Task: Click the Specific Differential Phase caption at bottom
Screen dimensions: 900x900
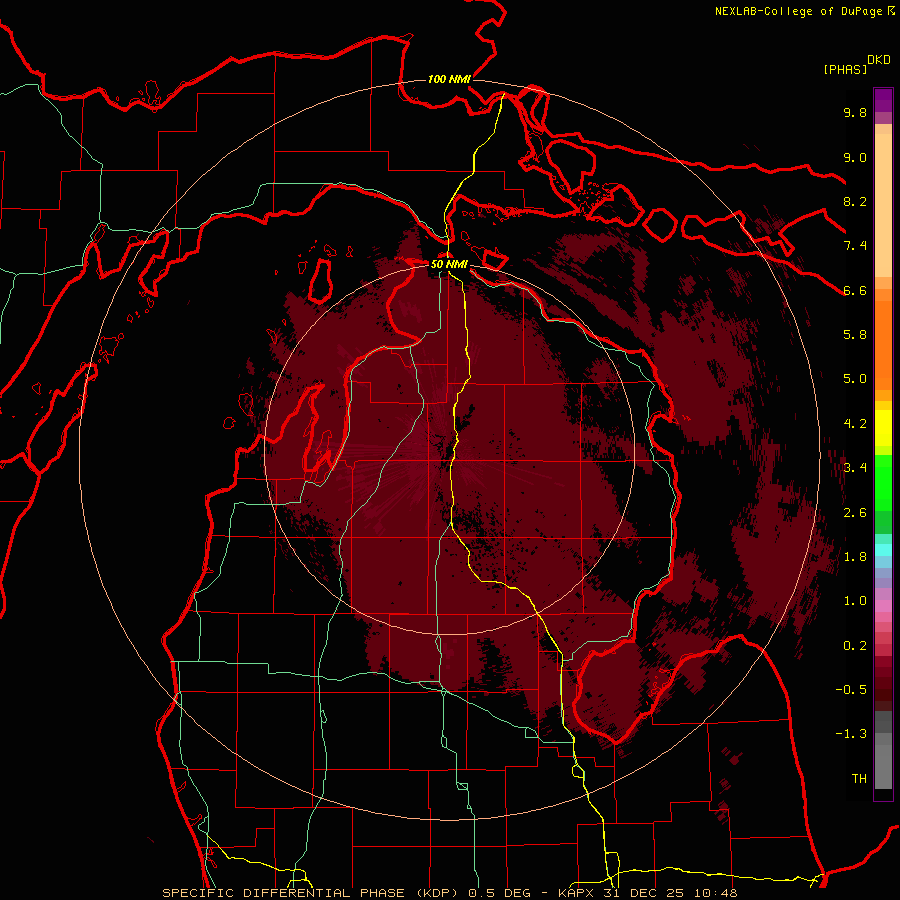Action: pyautogui.click(x=449, y=893)
